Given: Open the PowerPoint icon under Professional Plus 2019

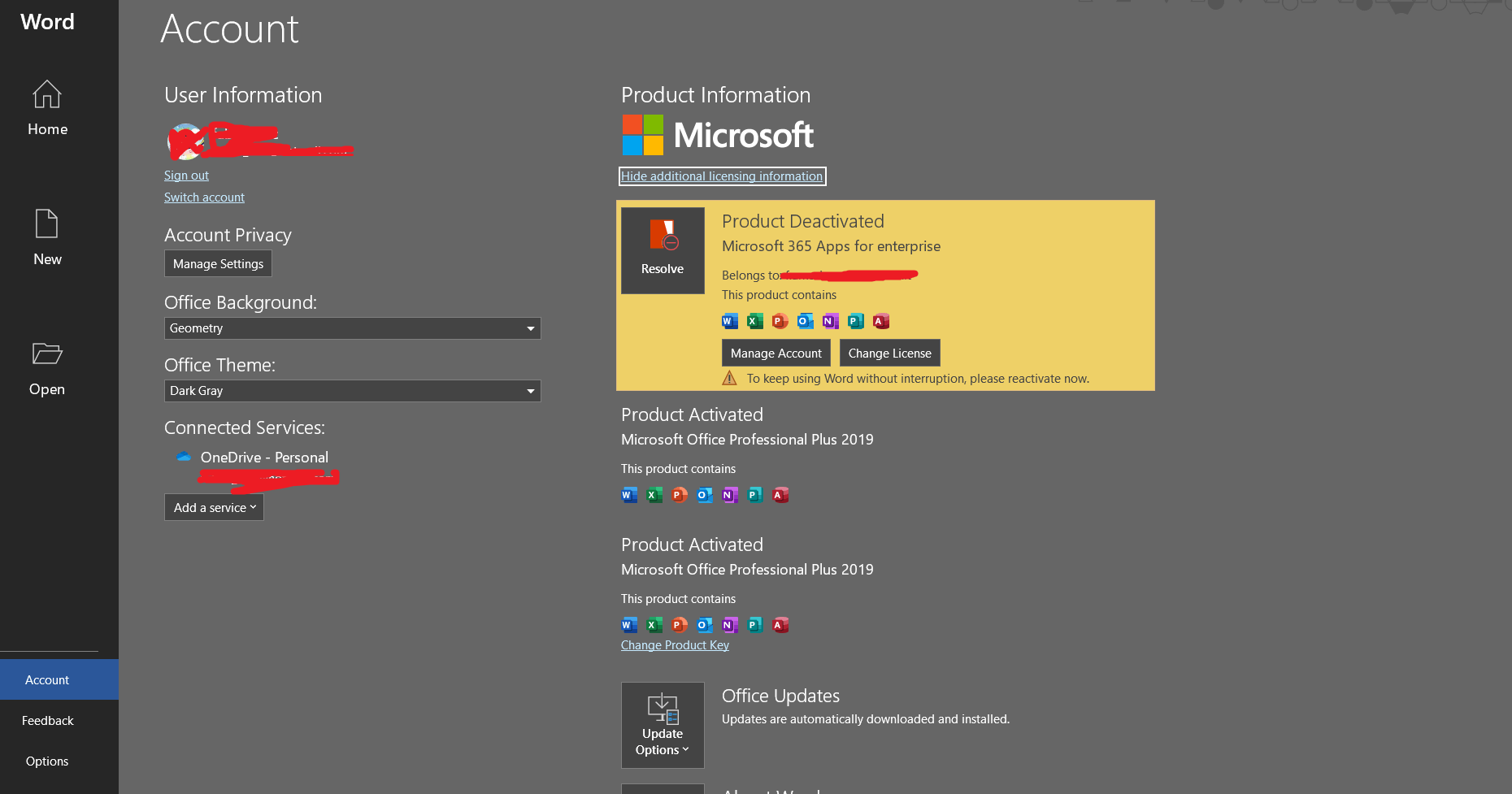Looking at the screenshot, I should coord(679,495).
